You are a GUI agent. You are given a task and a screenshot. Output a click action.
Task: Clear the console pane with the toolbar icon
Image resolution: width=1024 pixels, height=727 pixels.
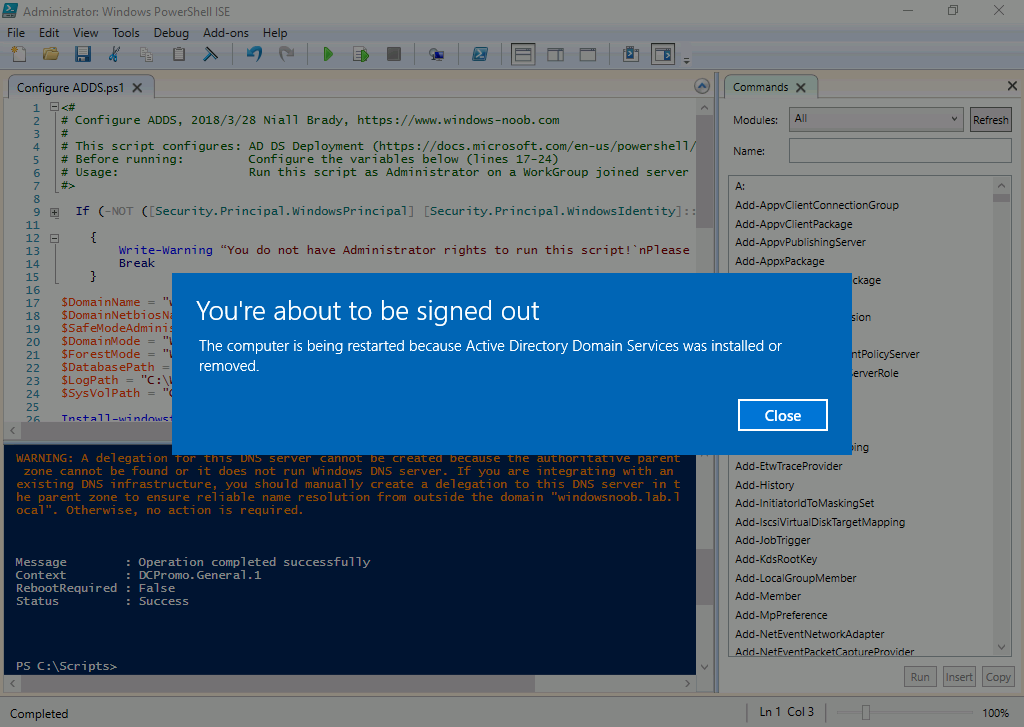tap(210, 54)
